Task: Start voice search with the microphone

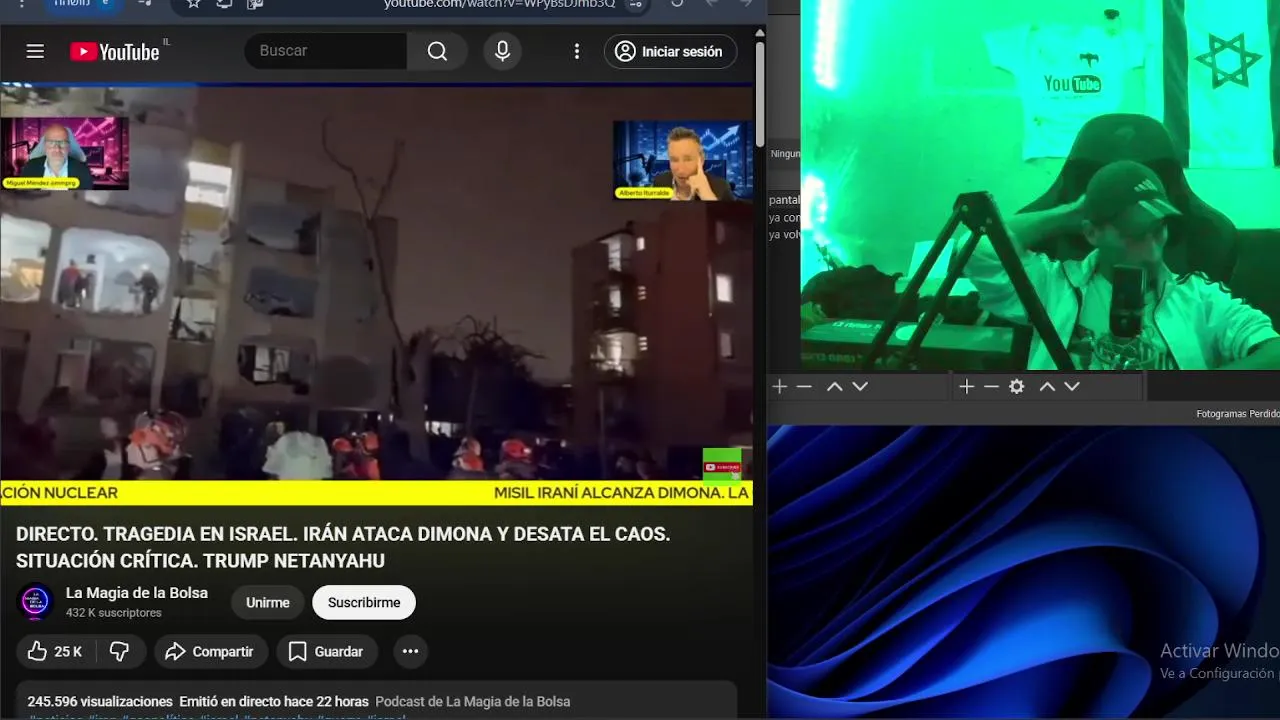Action: pos(503,51)
